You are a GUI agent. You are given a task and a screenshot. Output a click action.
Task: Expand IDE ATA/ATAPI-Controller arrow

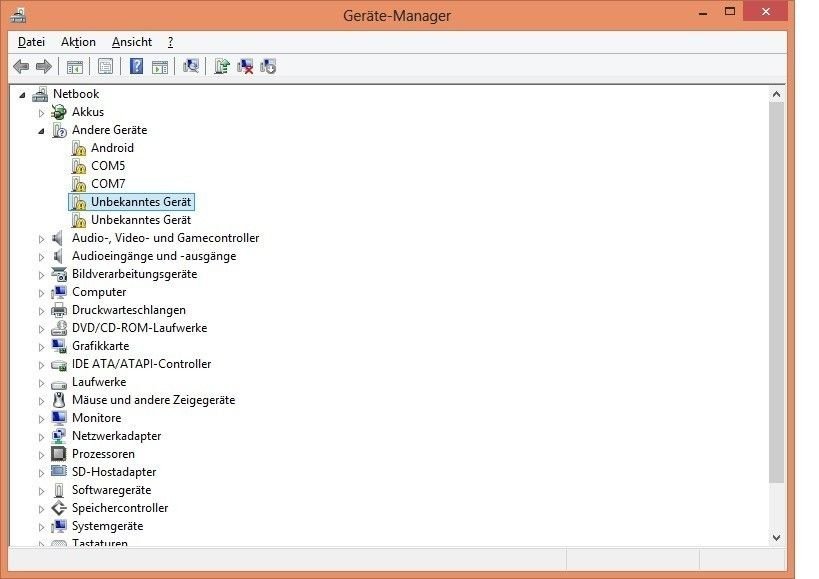click(x=41, y=365)
